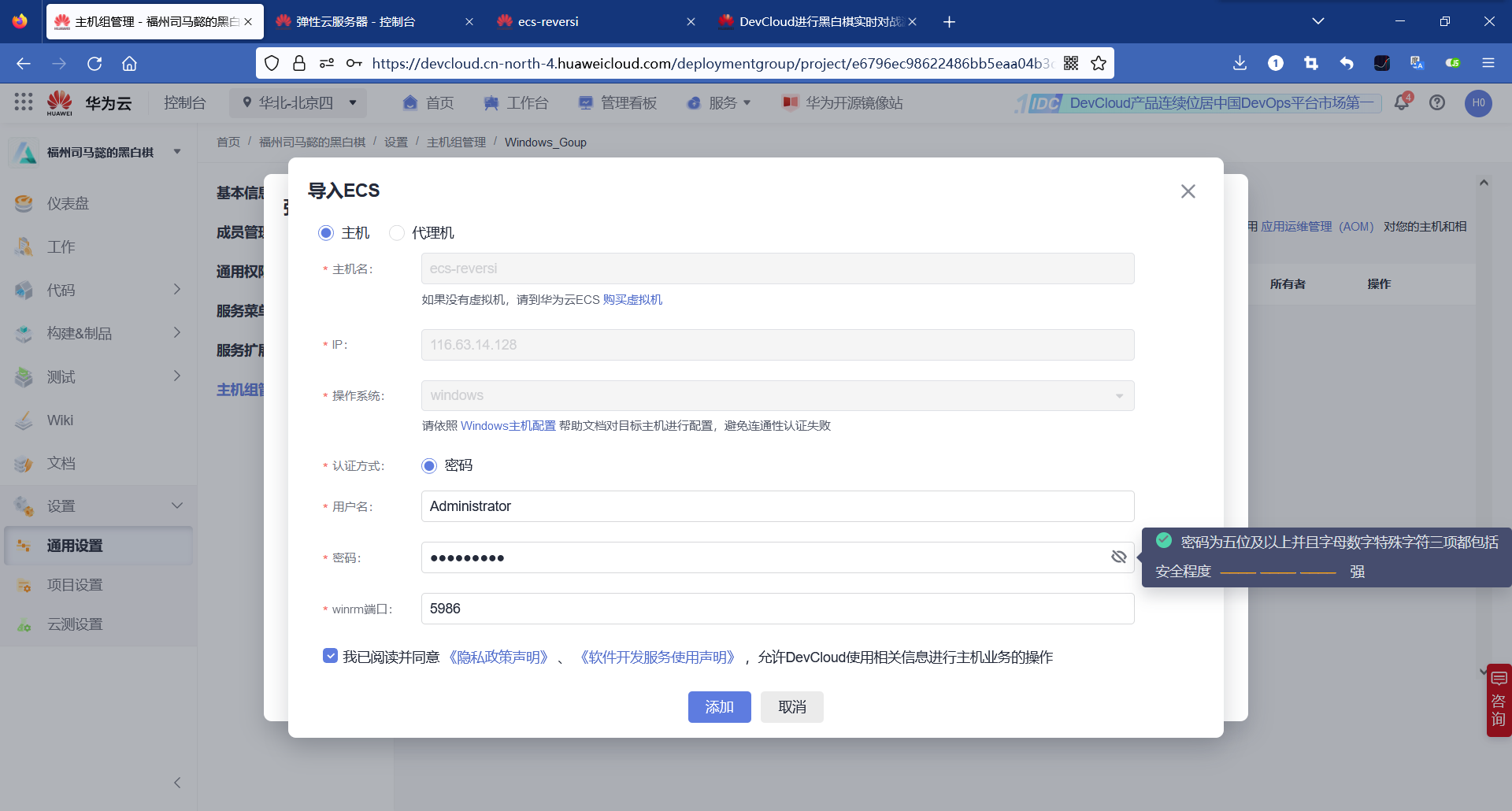The height and width of the screenshot is (811, 1512).
Task: Open the site permissions icon in address bar
Action: [x=327, y=63]
